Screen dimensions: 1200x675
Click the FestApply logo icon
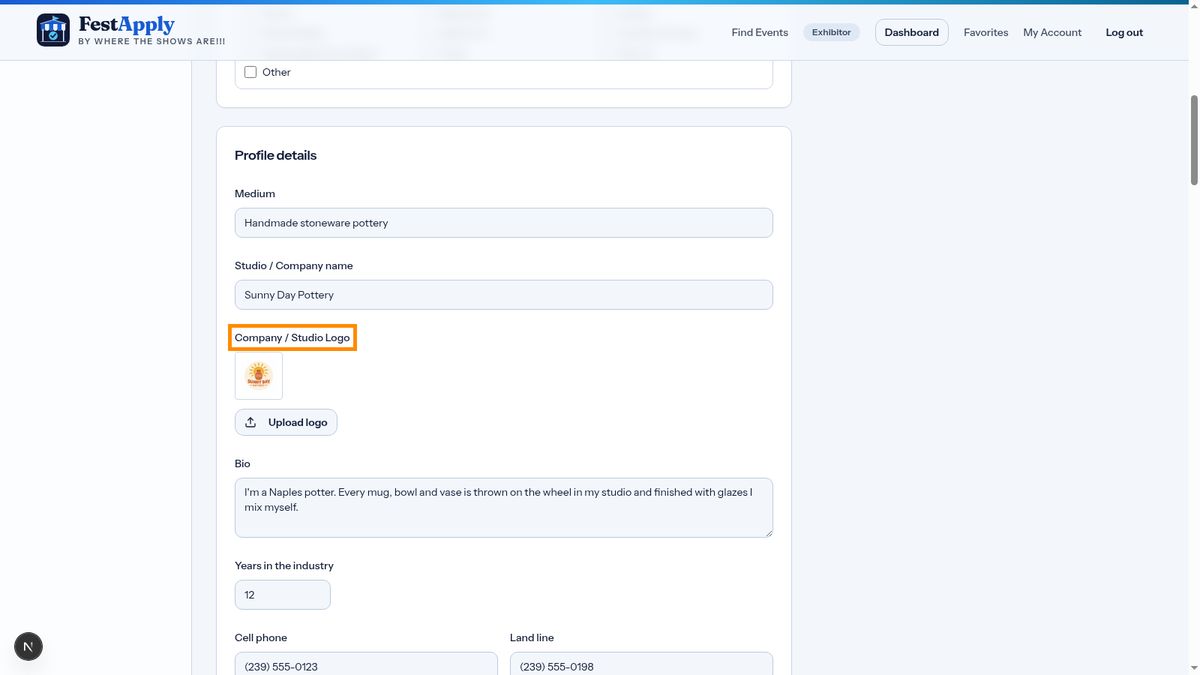53,30
